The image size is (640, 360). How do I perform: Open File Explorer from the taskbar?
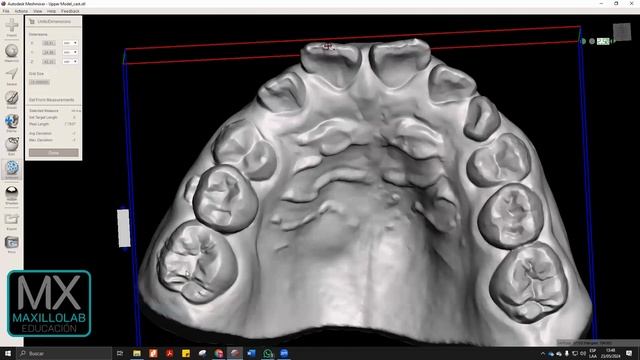(137, 353)
